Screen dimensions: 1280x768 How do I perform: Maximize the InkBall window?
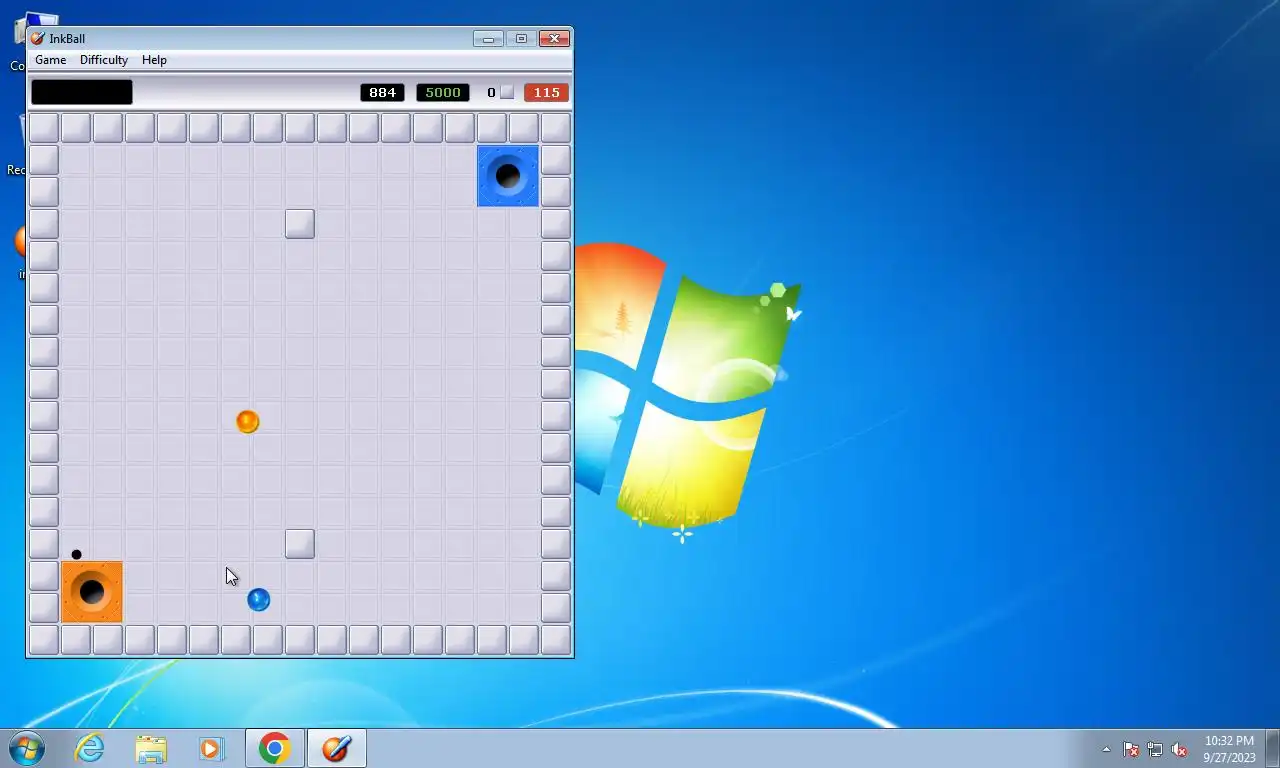521,39
